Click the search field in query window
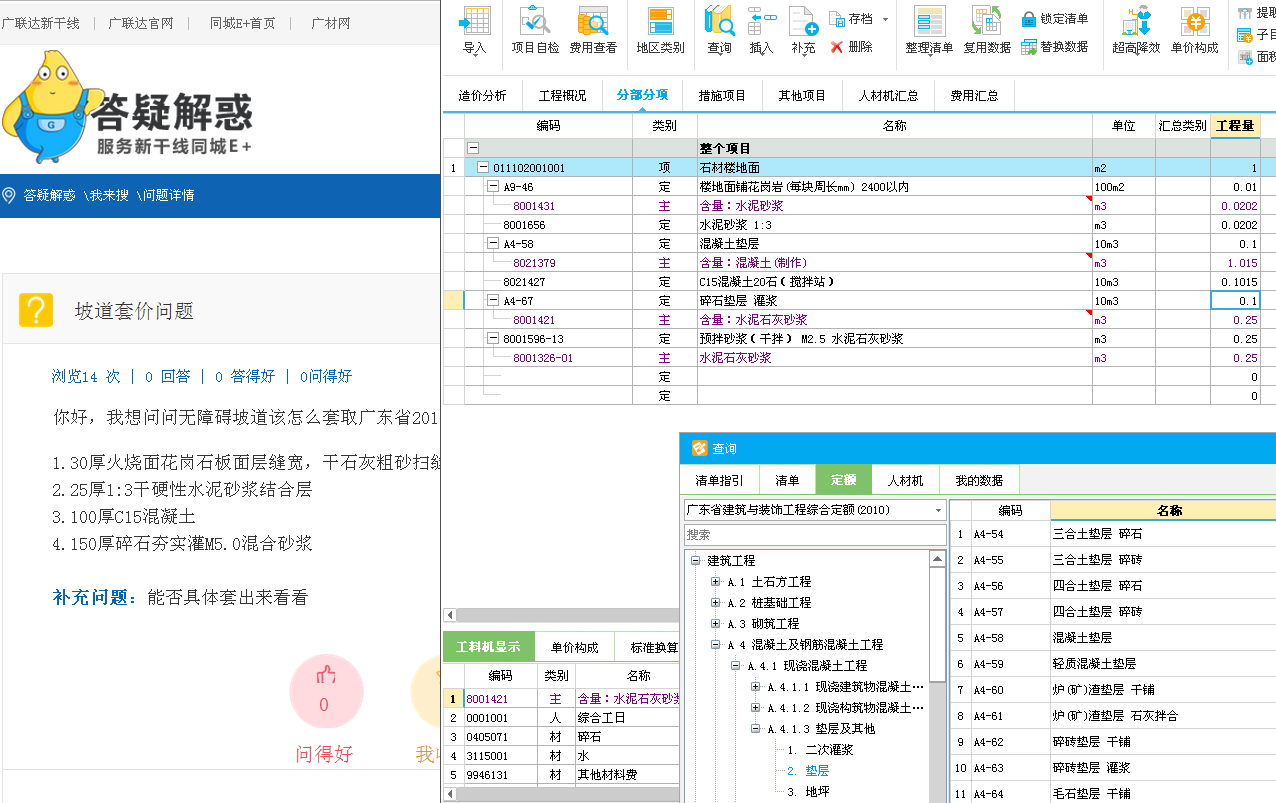The width and height of the screenshot is (1276, 803). (x=815, y=535)
